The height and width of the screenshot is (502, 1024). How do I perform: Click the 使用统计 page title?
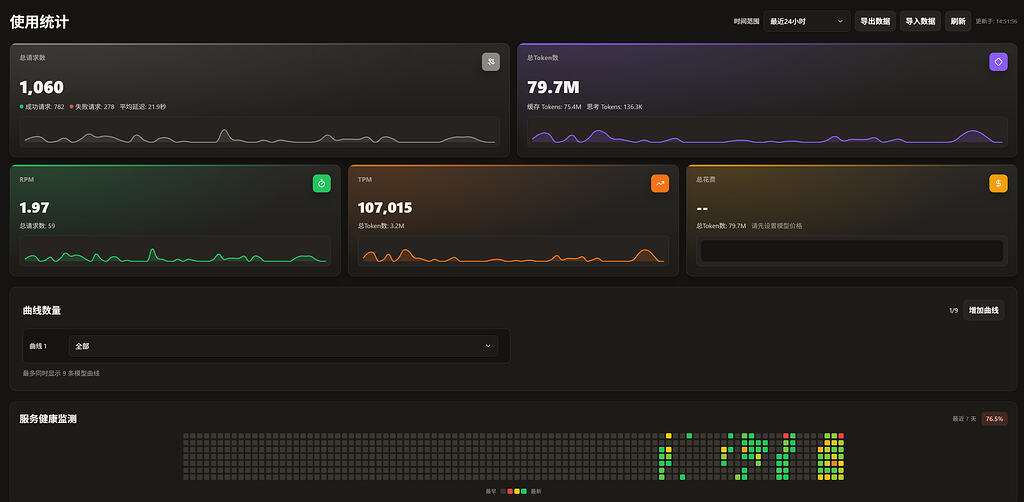tap(39, 22)
